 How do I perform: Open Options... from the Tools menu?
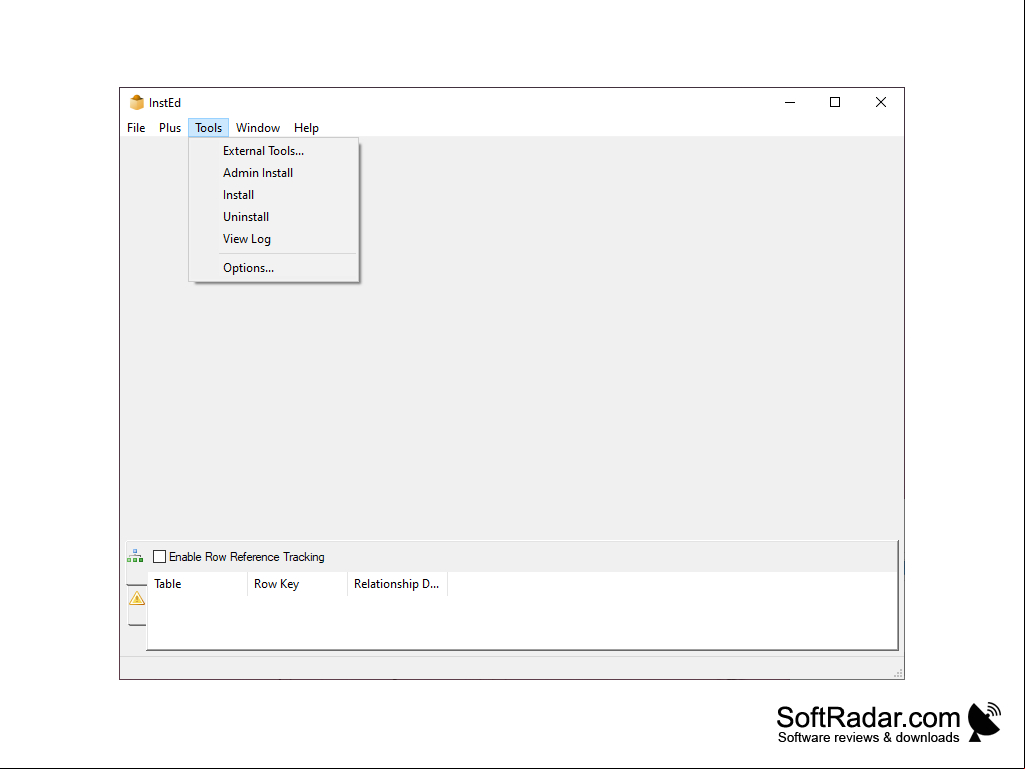coord(274,268)
